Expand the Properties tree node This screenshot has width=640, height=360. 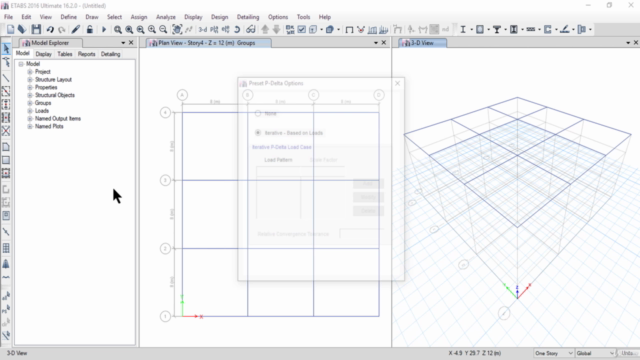click(x=30, y=87)
